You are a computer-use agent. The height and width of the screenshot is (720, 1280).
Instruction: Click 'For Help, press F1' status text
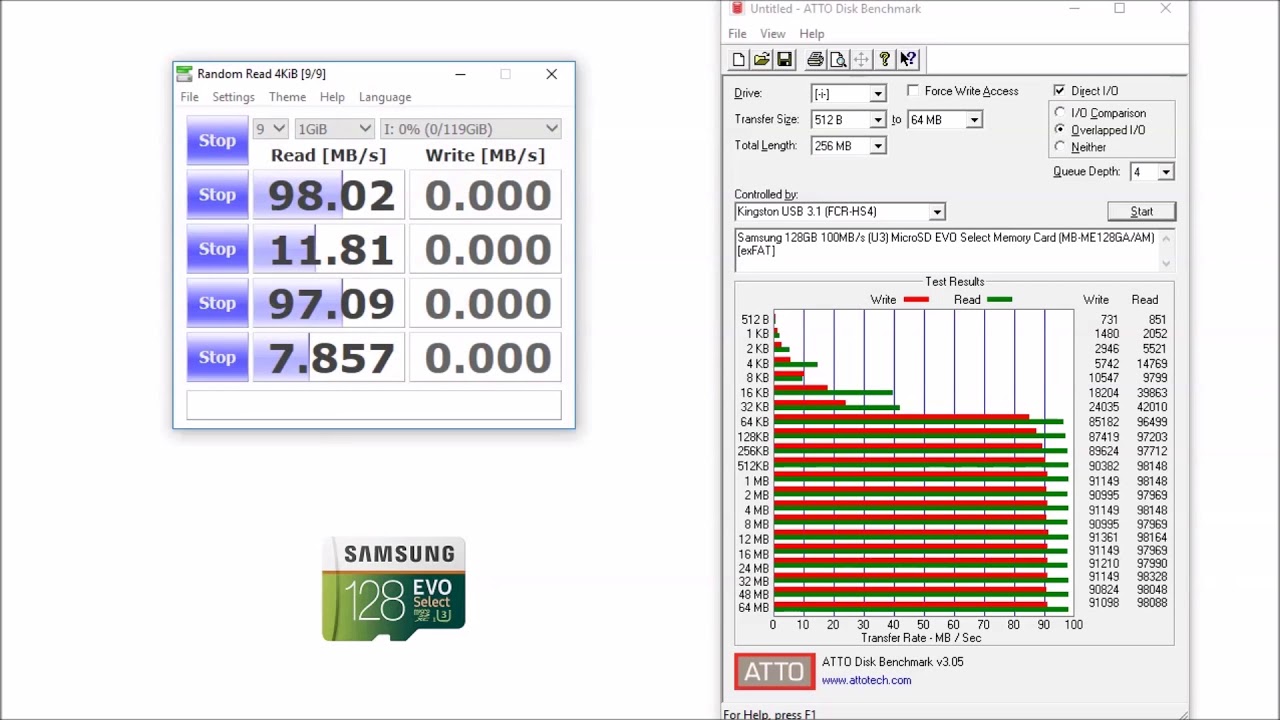(770, 714)
